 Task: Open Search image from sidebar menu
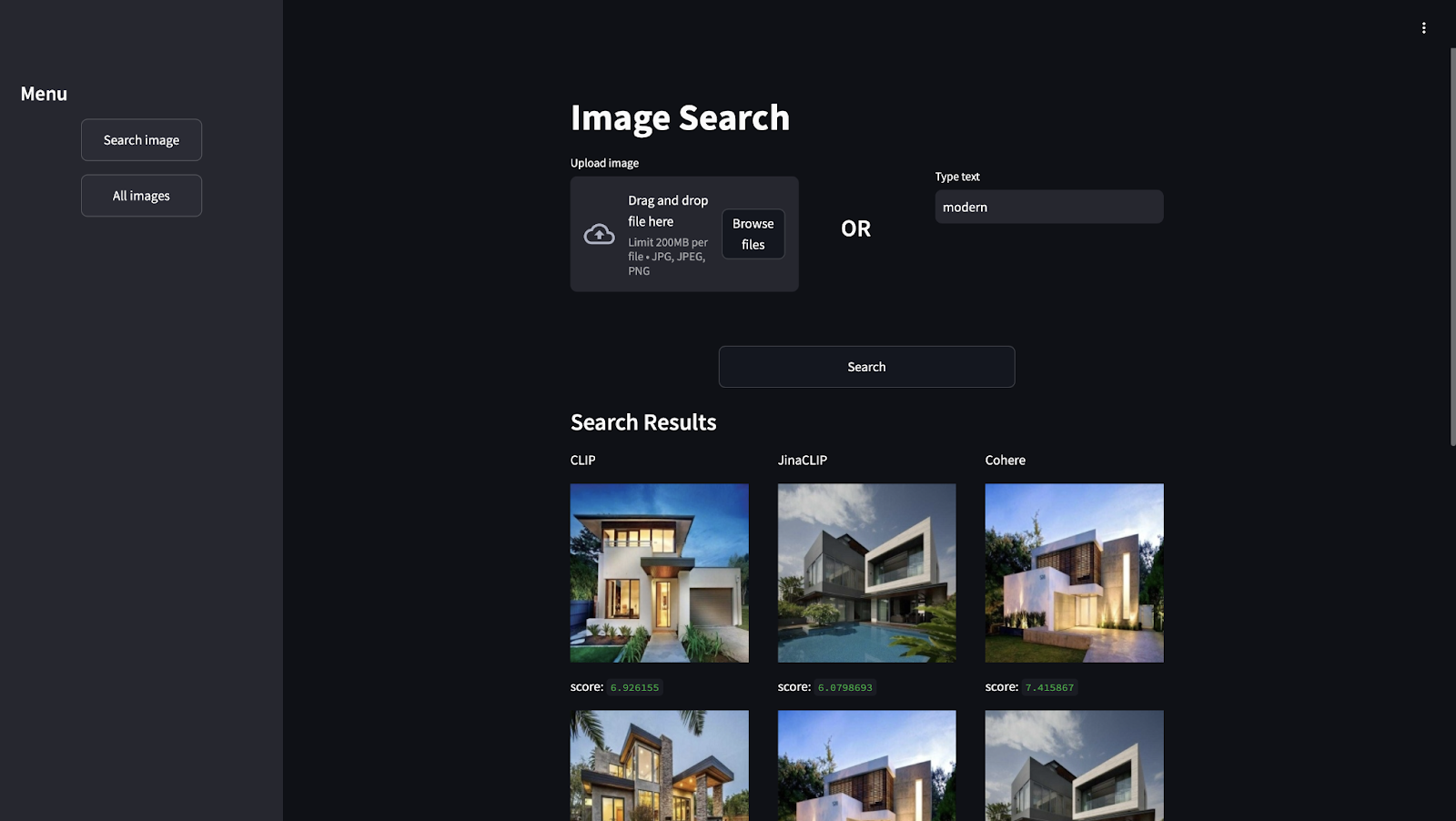coord(141,140)
